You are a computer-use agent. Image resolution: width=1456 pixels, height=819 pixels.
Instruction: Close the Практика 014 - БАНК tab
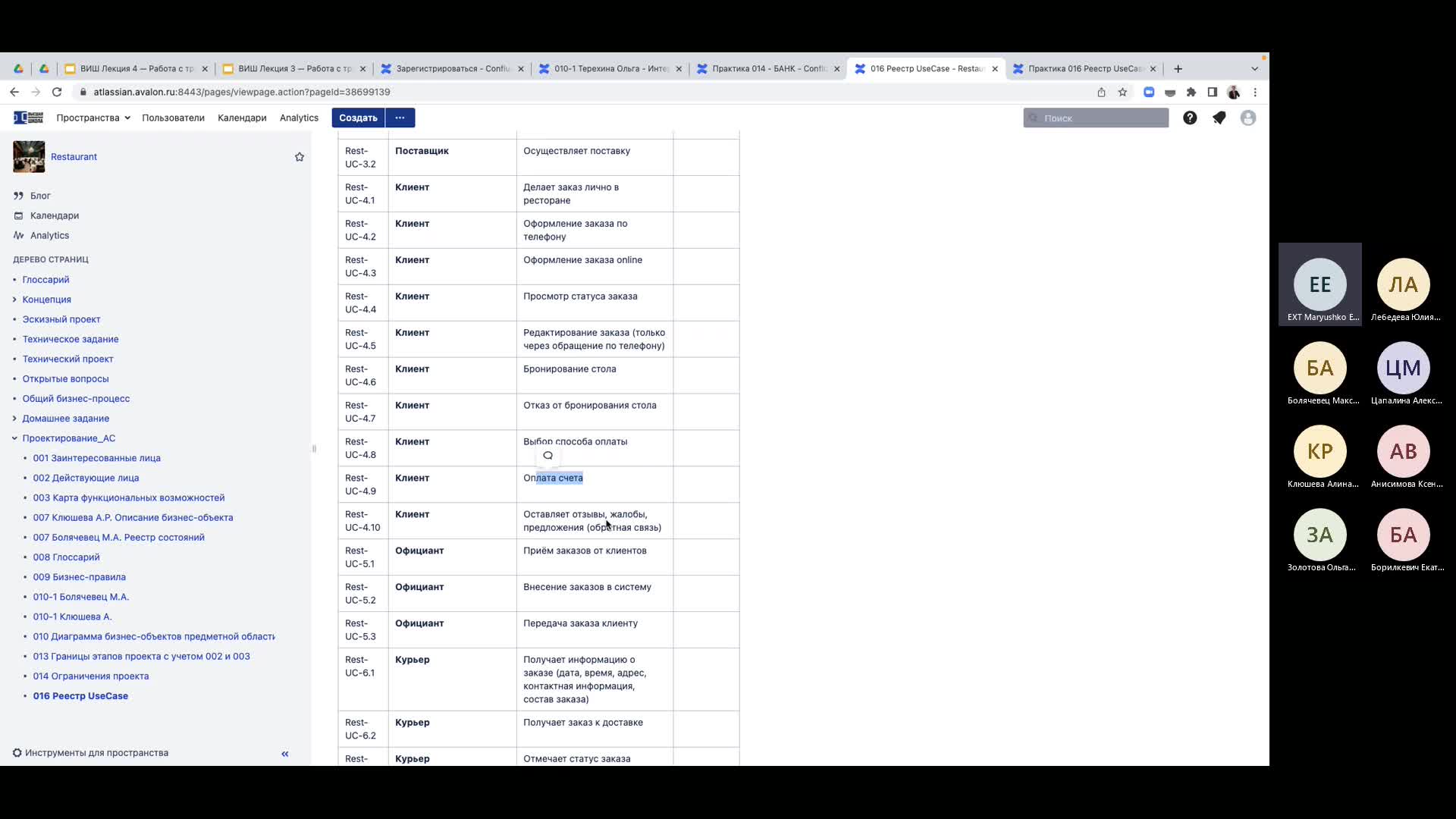click(836, 68)
